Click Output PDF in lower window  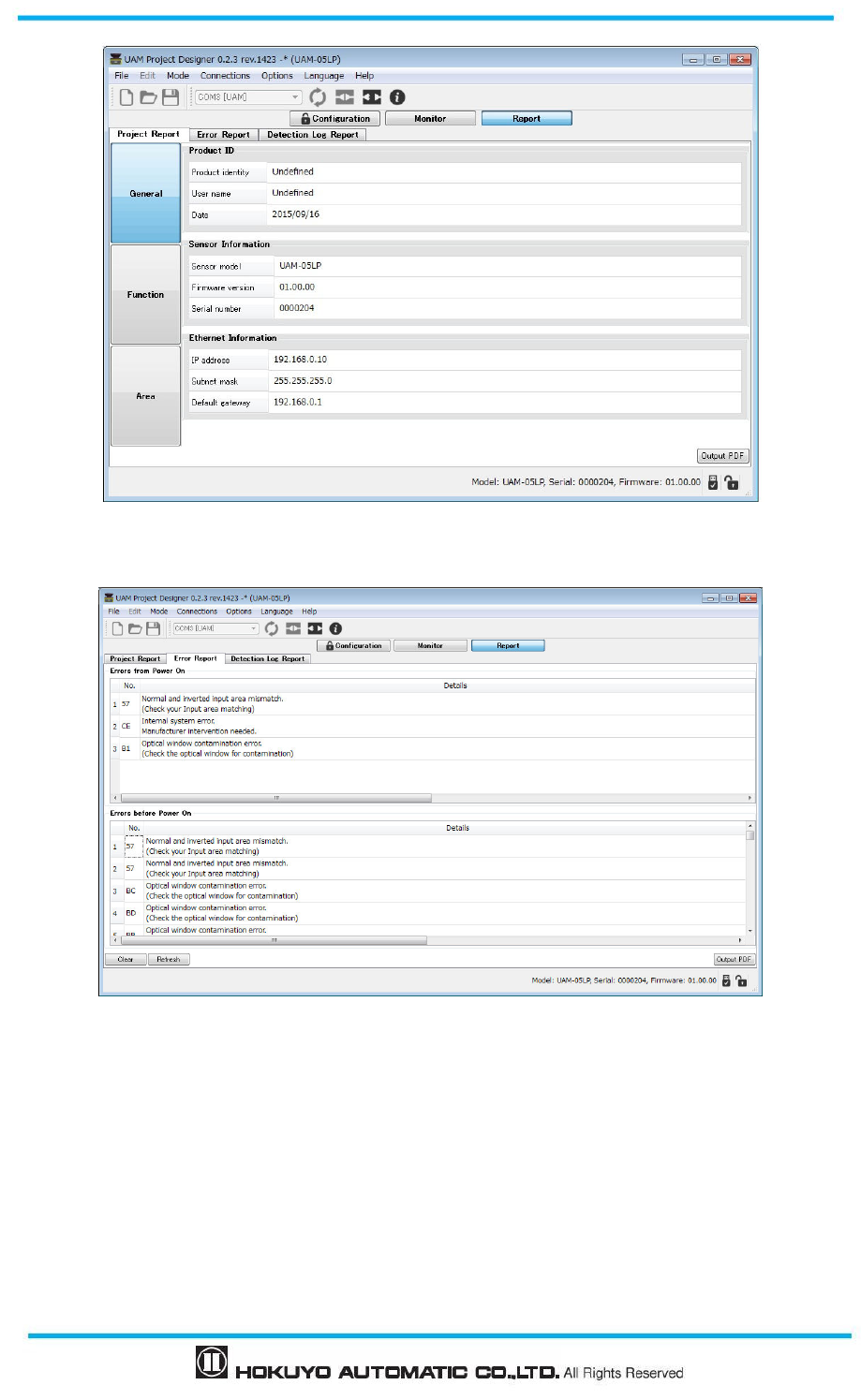734,960
